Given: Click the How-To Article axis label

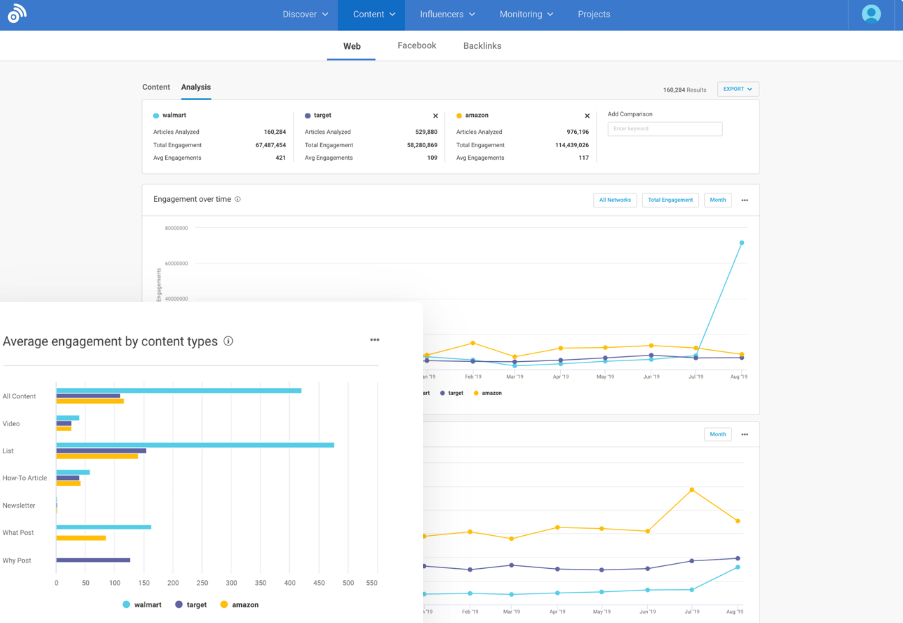Looking at the screenshot, I should (25, 478).
